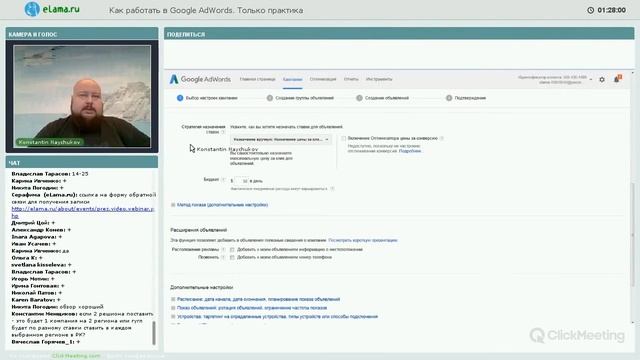Click help icon next to 'Бюджет'
Viewport: 640px width, 360px height.
coord(223,180)
